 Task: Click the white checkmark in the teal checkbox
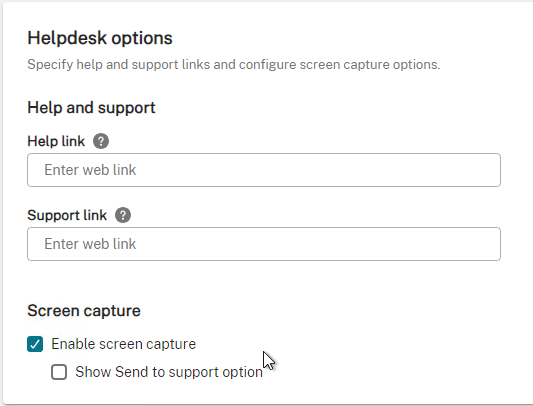point(35,344)
